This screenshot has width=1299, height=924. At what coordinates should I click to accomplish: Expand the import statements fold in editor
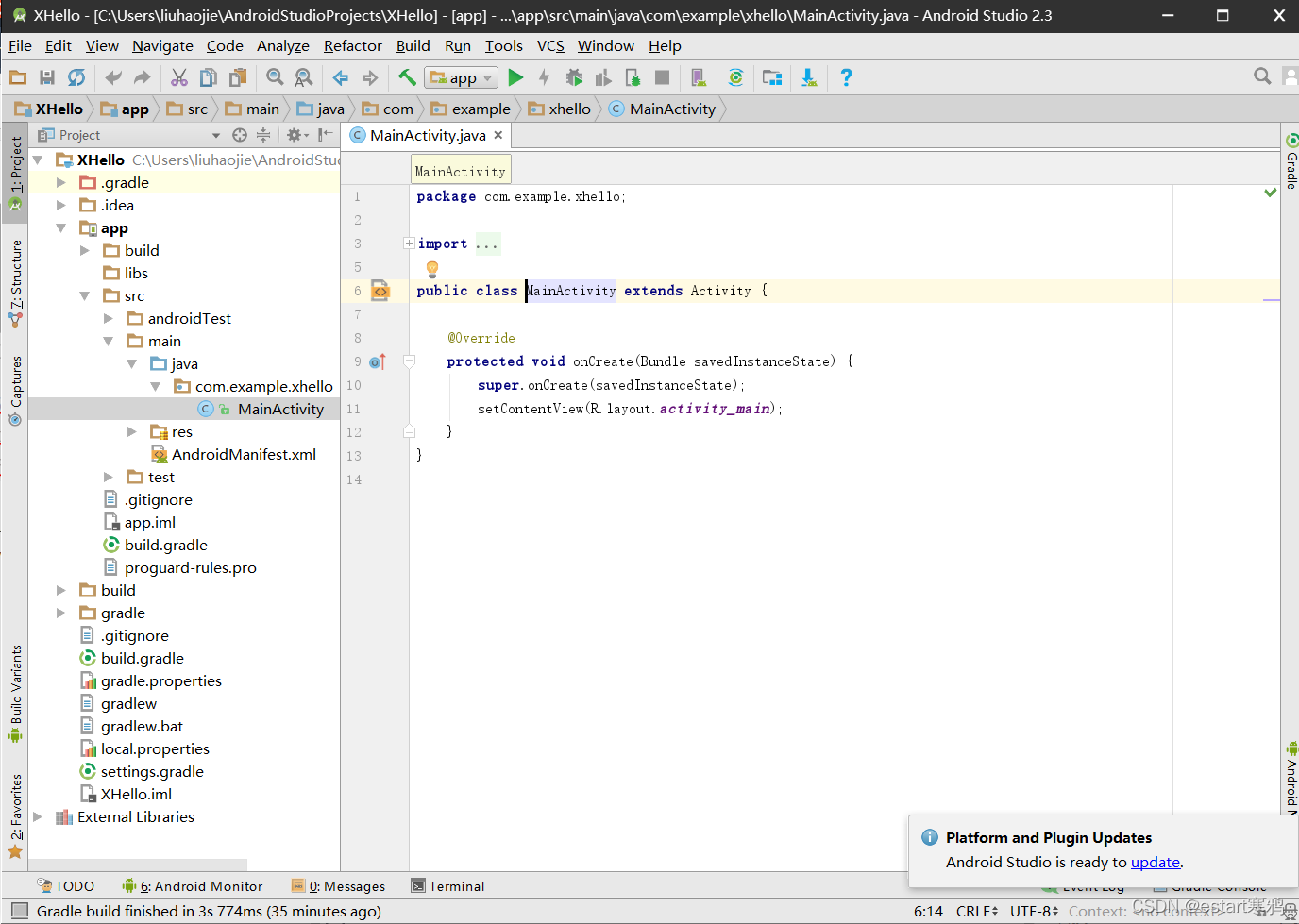tap(409, 244)
